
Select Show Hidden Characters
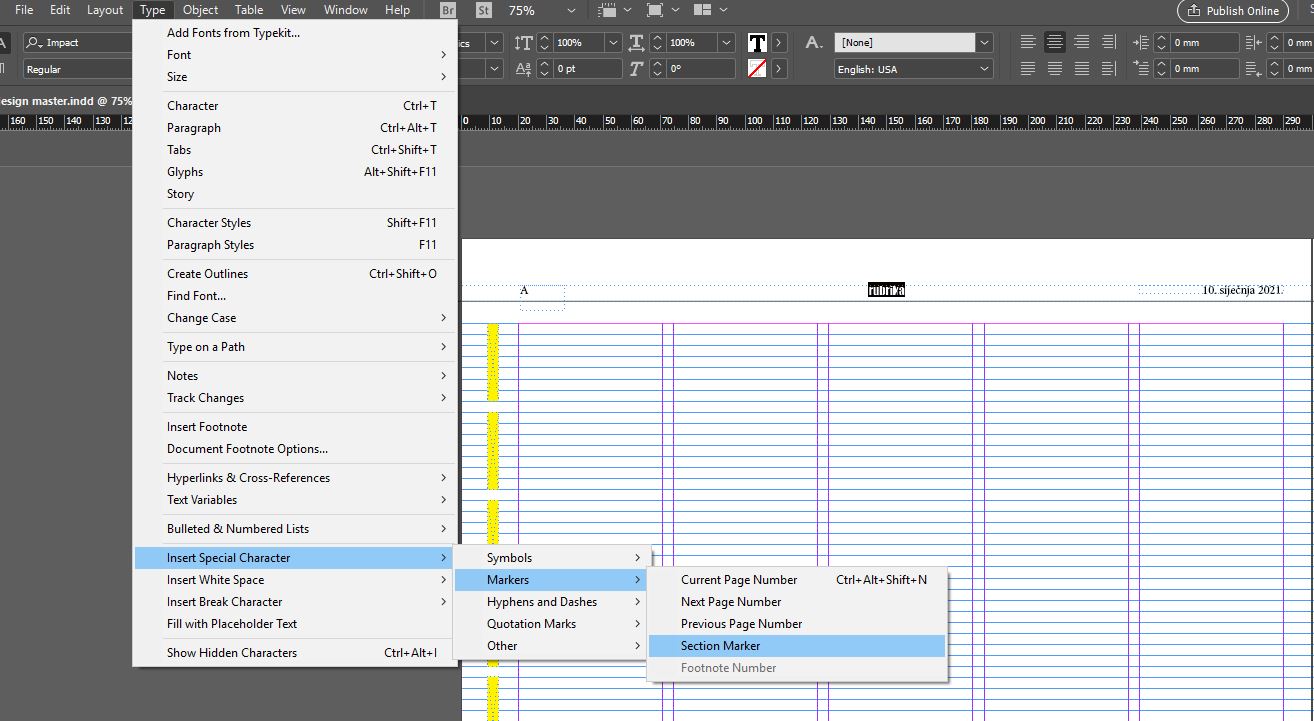(x=295, y=653)
